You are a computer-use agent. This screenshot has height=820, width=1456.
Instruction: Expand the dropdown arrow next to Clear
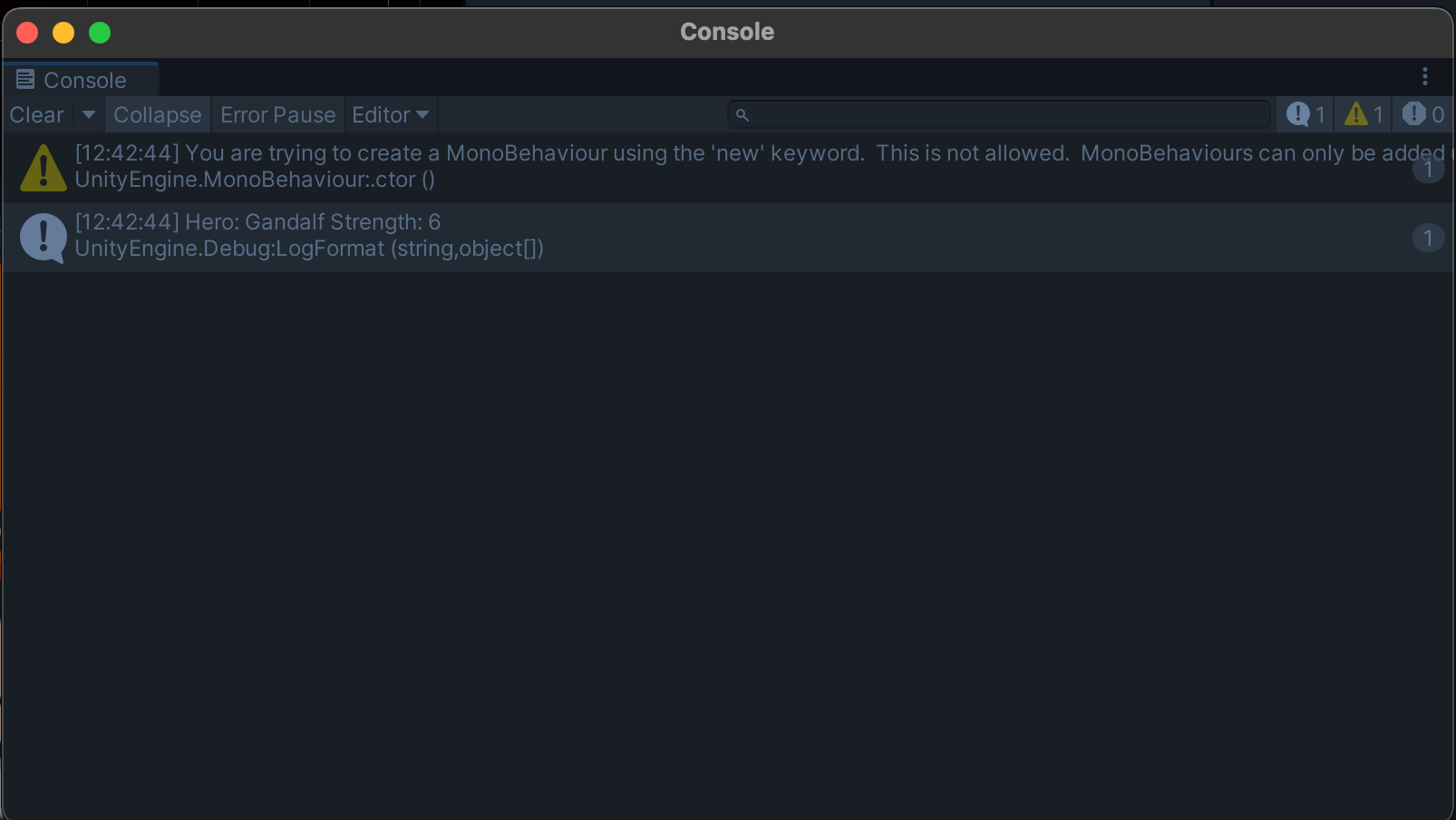(x=89, y=115)
